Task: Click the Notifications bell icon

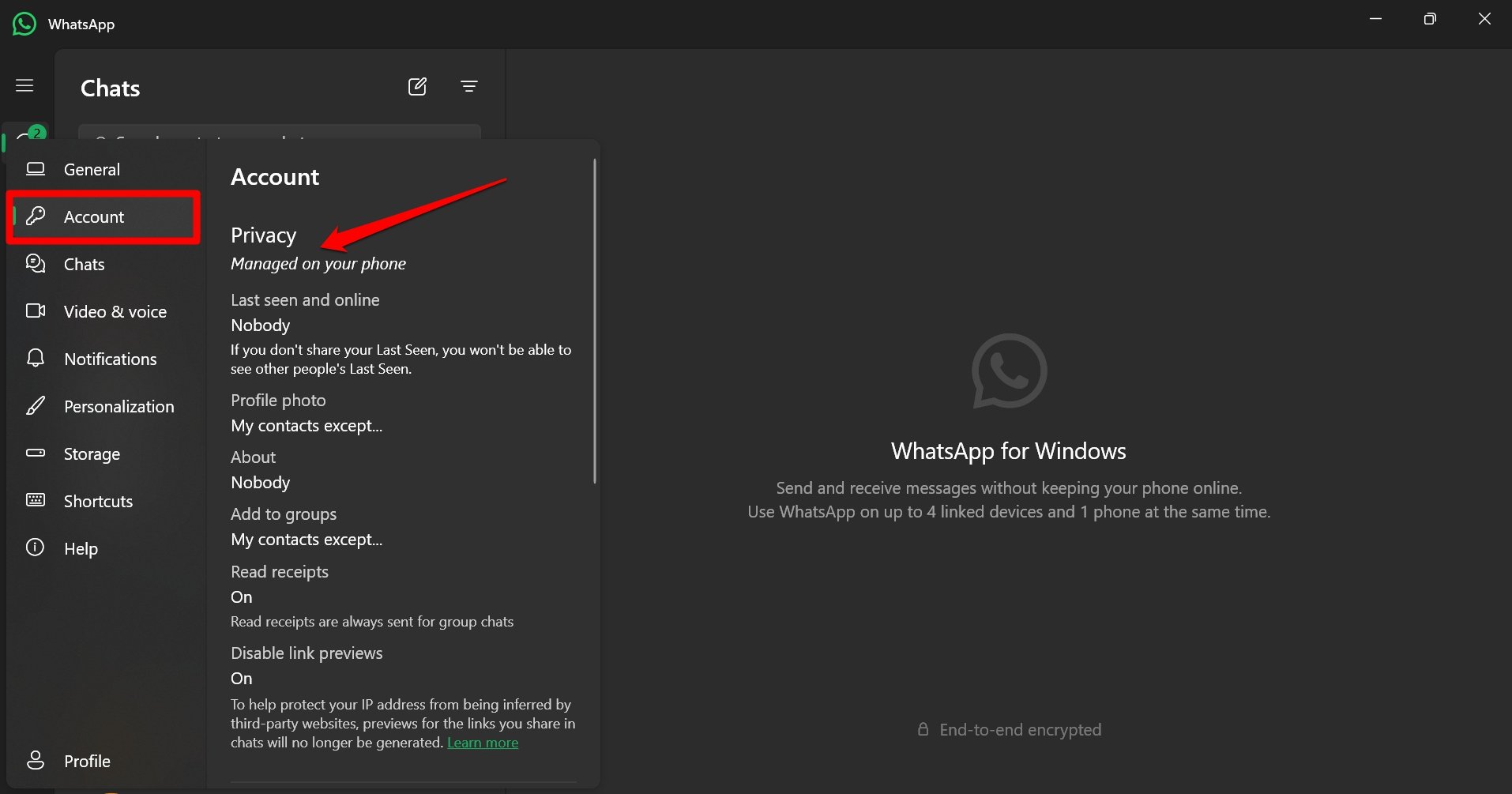Action: [36, 358]
